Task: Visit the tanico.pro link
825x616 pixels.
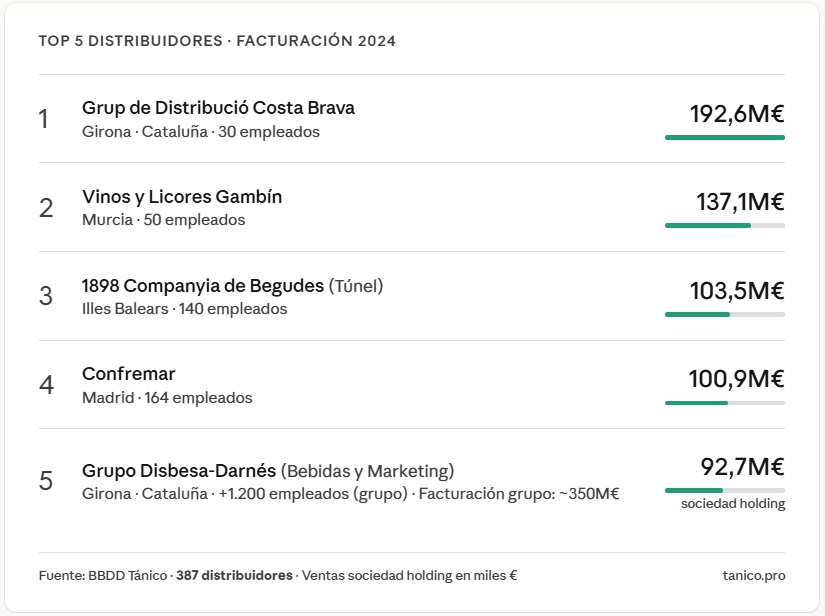Action: tap(753, 575)
